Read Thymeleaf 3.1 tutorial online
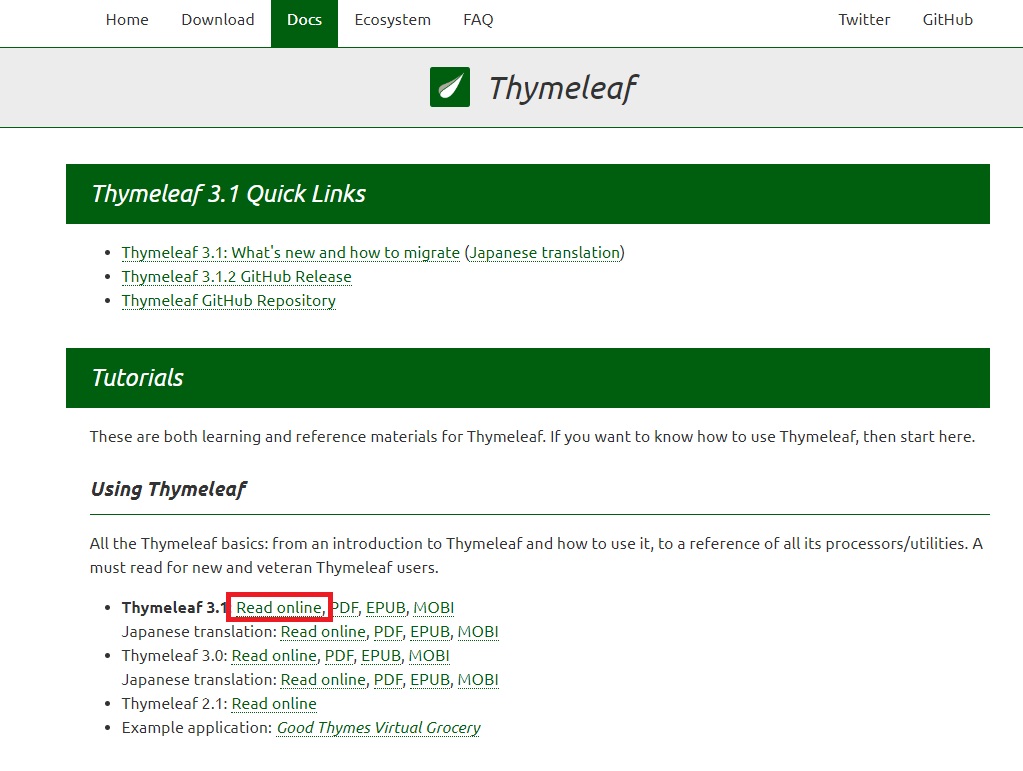Image resolution: width=1023 pixels, height=771 pixels. click(279, 607)
